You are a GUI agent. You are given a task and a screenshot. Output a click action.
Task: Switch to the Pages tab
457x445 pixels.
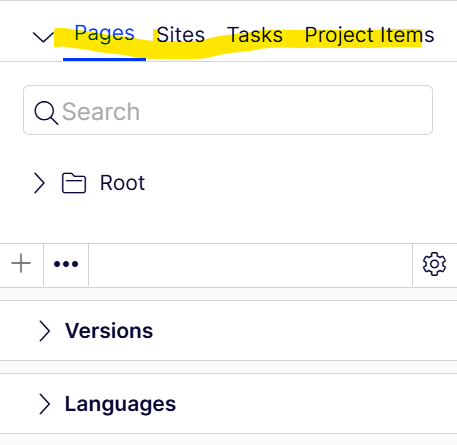104,34
